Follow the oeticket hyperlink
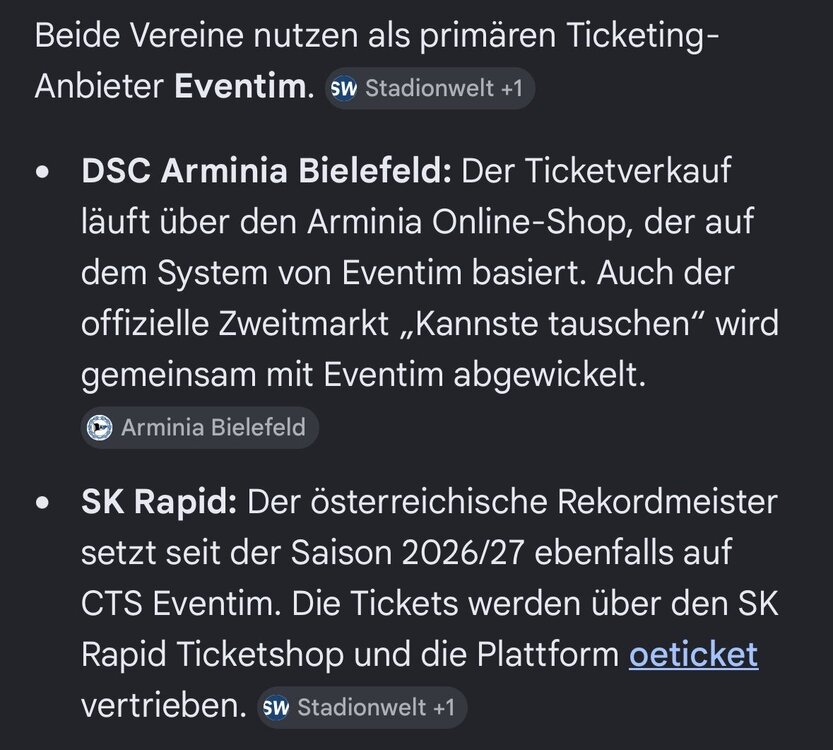Screen dimensions: 833x750 (693, 654)
